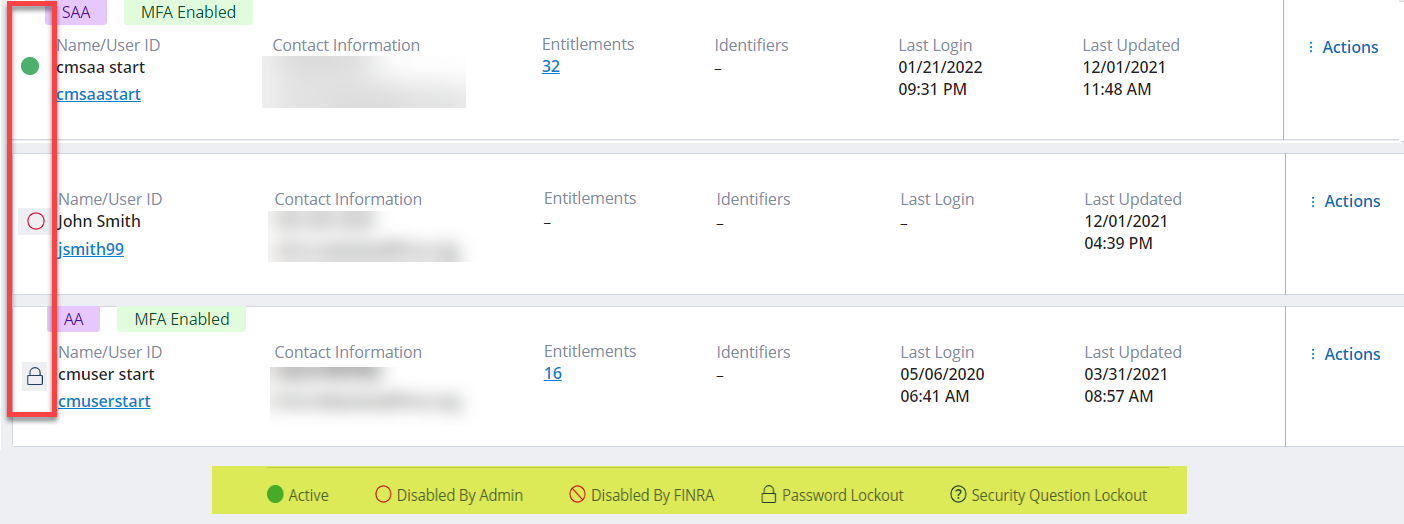This screenshot has width=1404, height=524.
Task: Click the Disabled By Admin legend icon
Action: pyautogui.click(x=383, y=494)
